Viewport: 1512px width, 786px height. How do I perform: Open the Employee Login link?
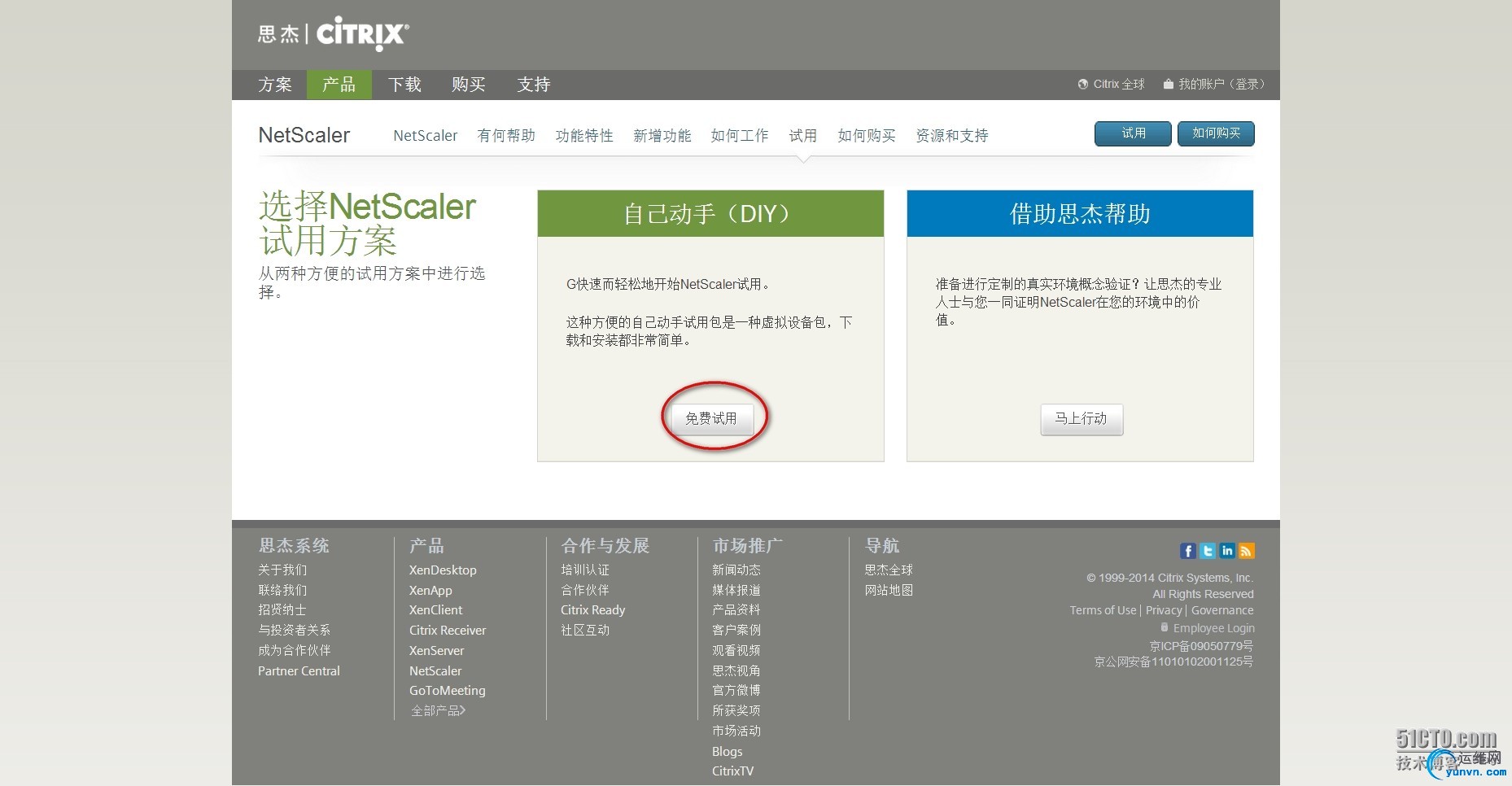pos(1213,628)
